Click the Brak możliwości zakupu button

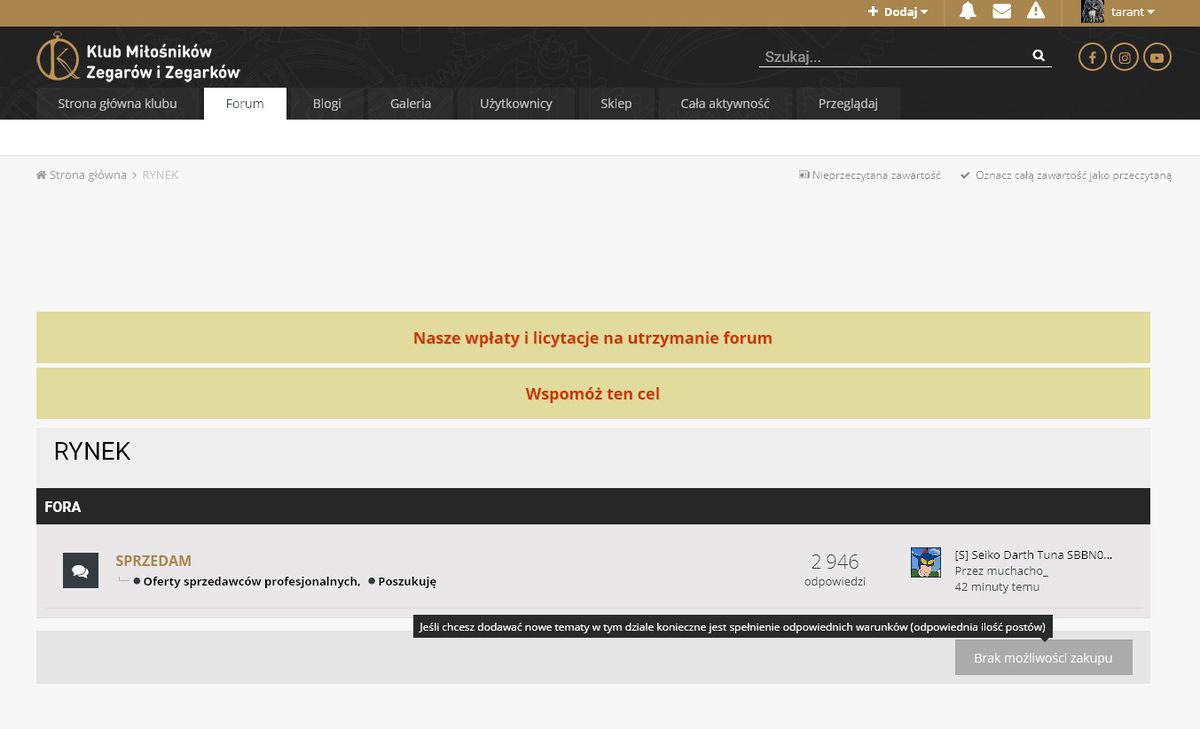(1043, 658)
